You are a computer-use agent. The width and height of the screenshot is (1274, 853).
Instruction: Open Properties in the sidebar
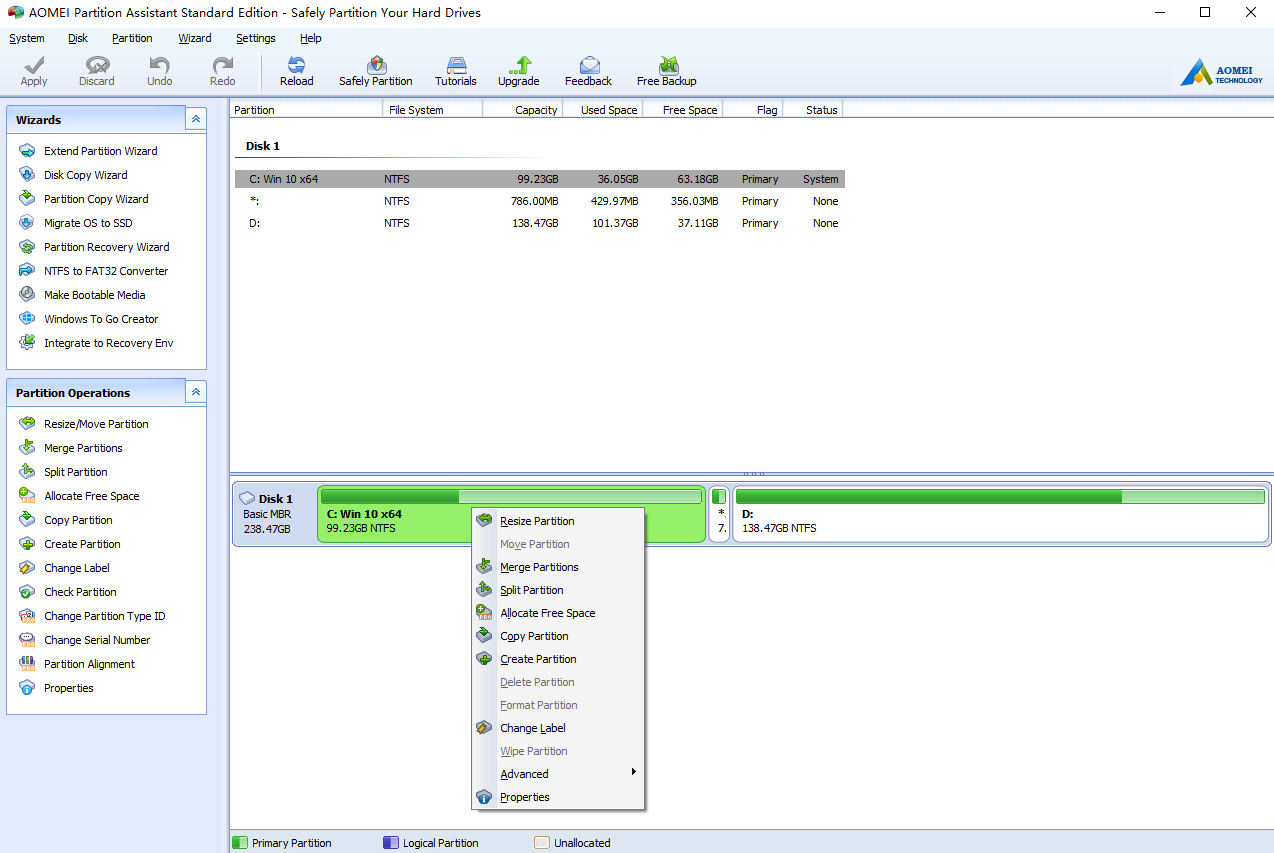pyautogui.click(x=69, y=688)
